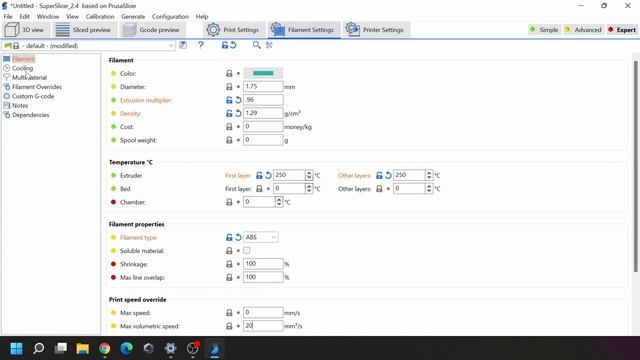Select Filament Overrides in the sidebar

pyautogui.click(x=37, y=87)
